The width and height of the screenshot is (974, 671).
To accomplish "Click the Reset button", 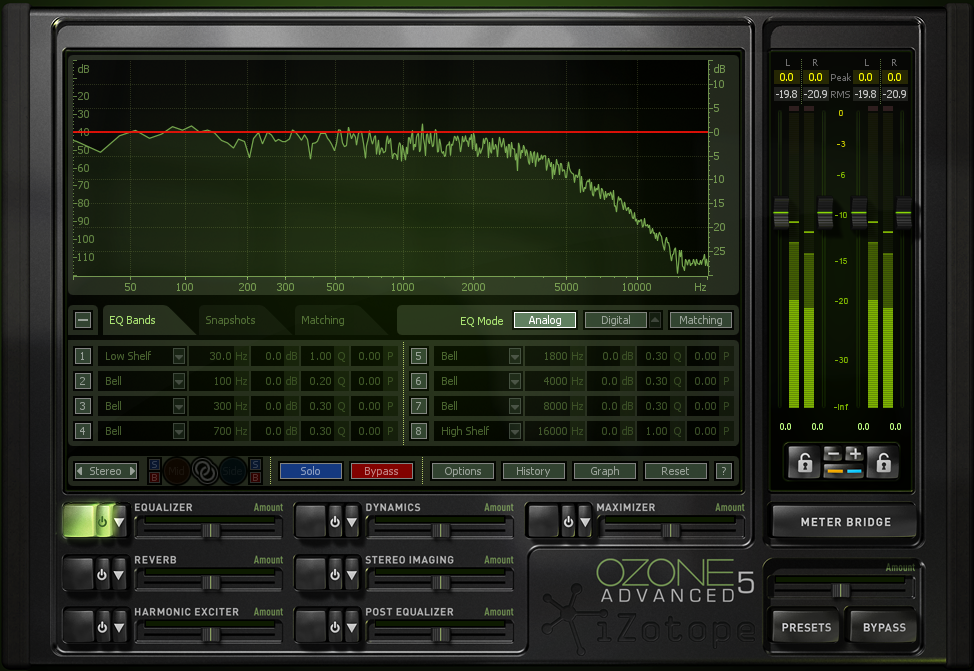I will pyautogui.click(x=675, y=471).
